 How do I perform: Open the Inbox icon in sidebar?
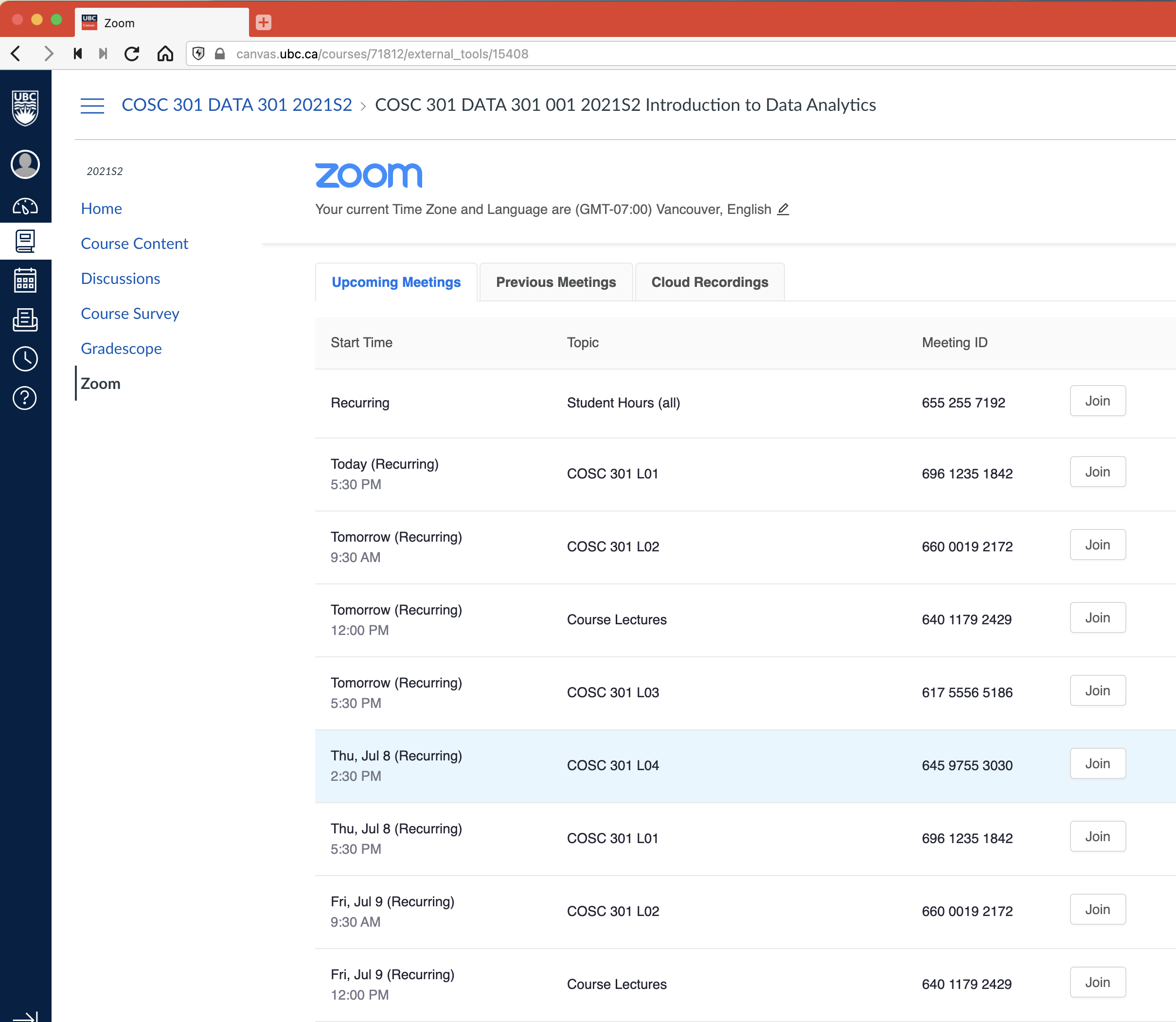coord(25,319)
